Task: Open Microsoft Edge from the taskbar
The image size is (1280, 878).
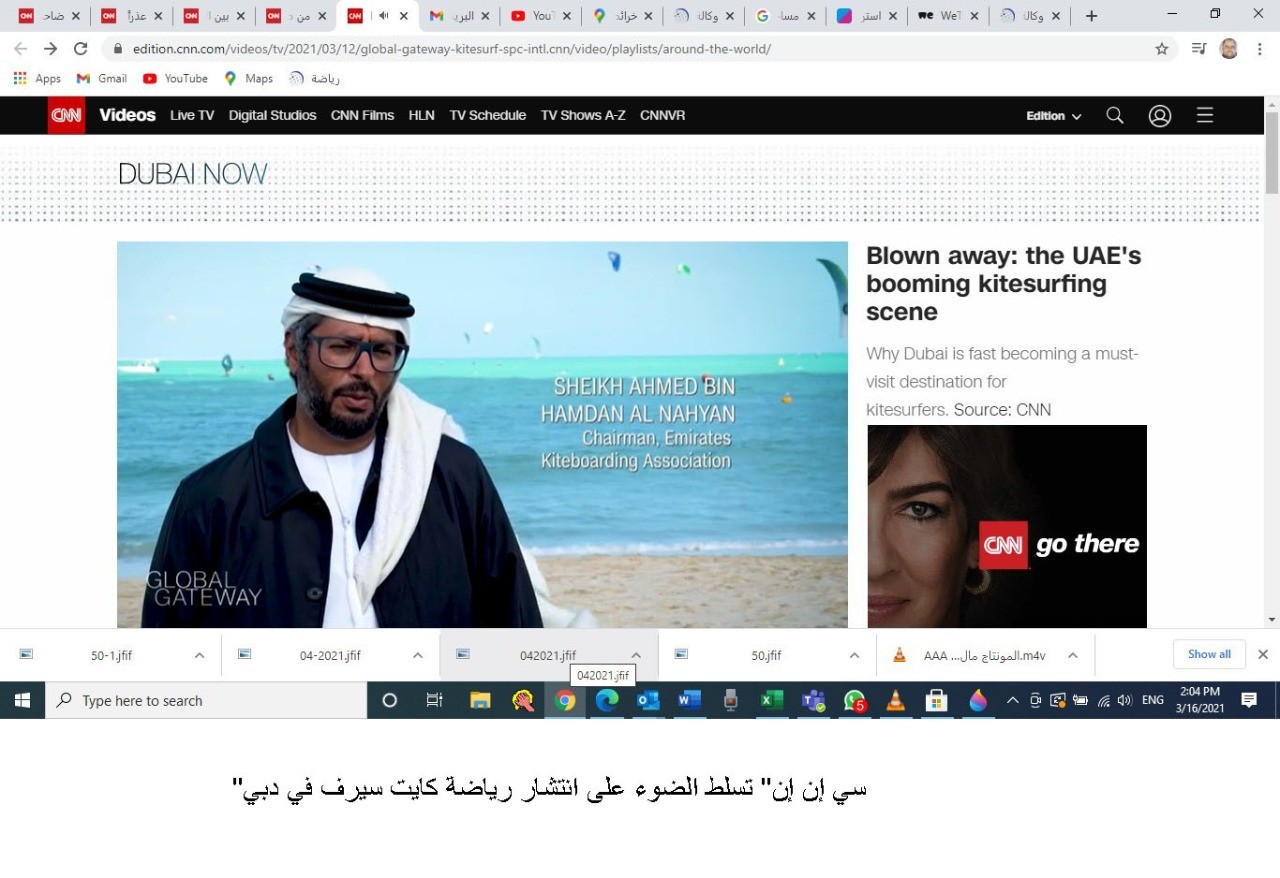Action: [x=607, y=700]
